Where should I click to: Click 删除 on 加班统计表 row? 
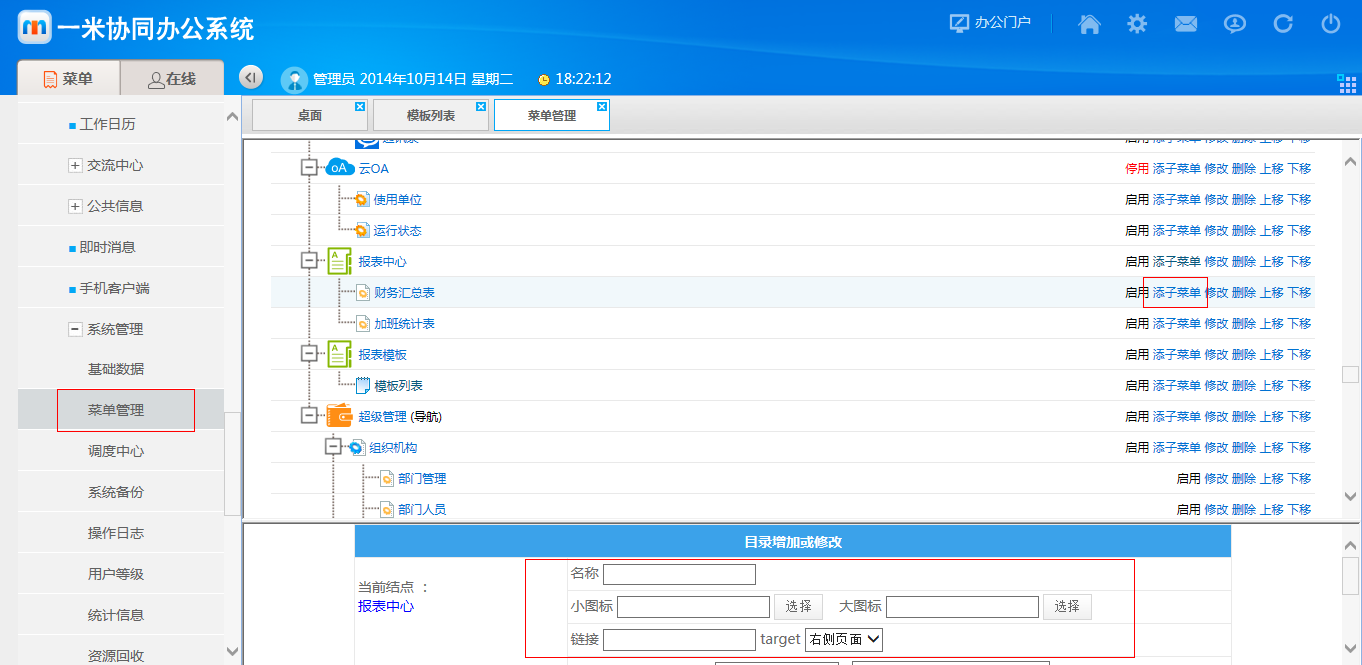[1244, 324]
